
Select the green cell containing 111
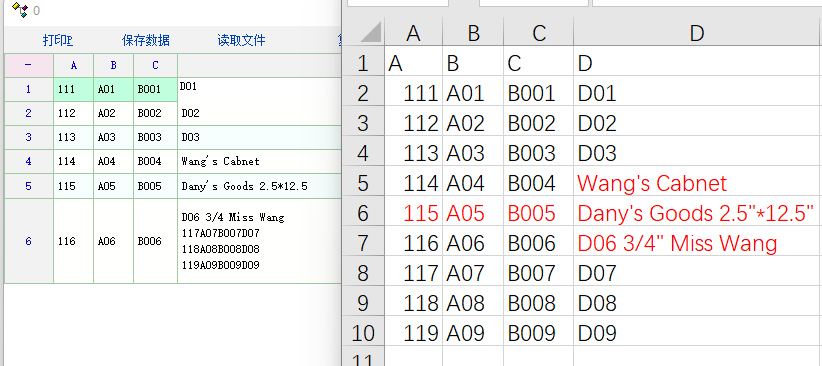click(x=74, y=90)
